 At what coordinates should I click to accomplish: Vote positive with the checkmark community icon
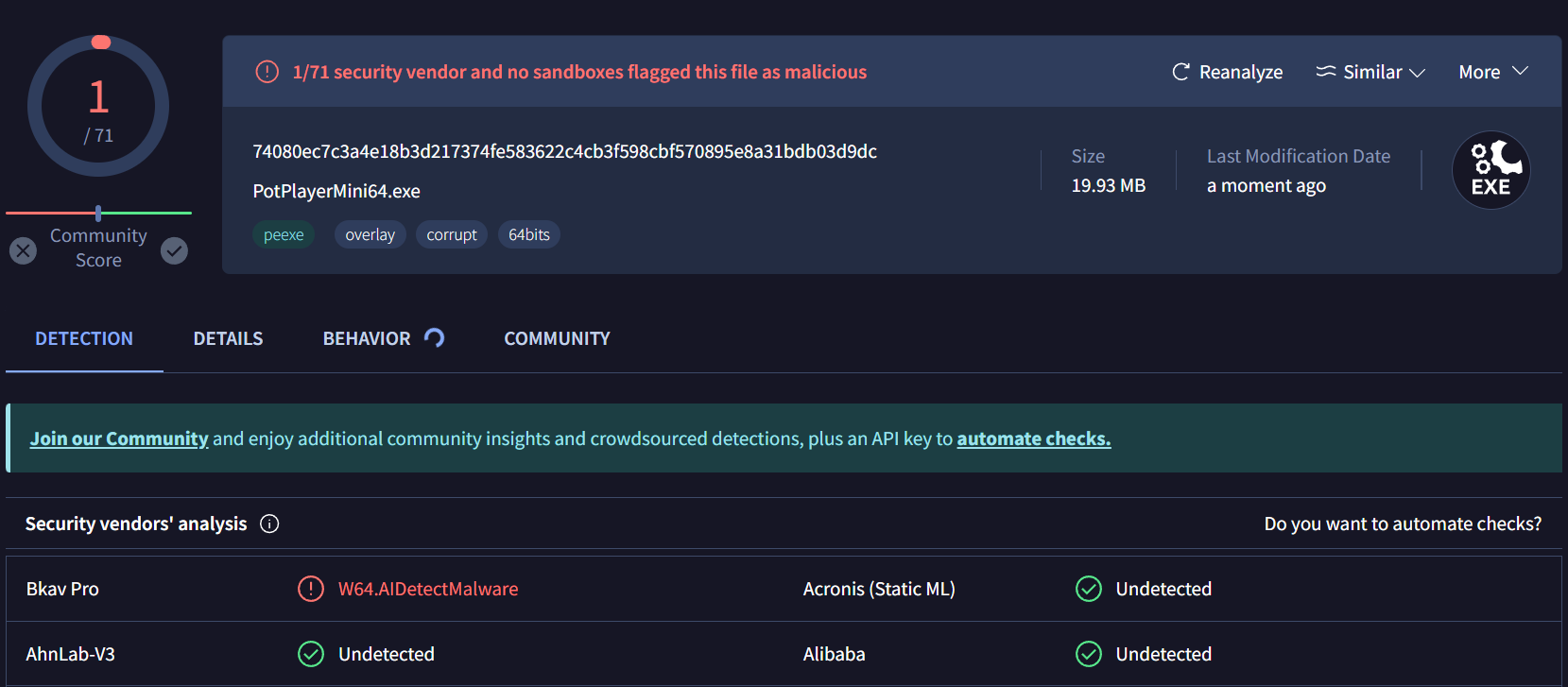(x=174, y=250)
